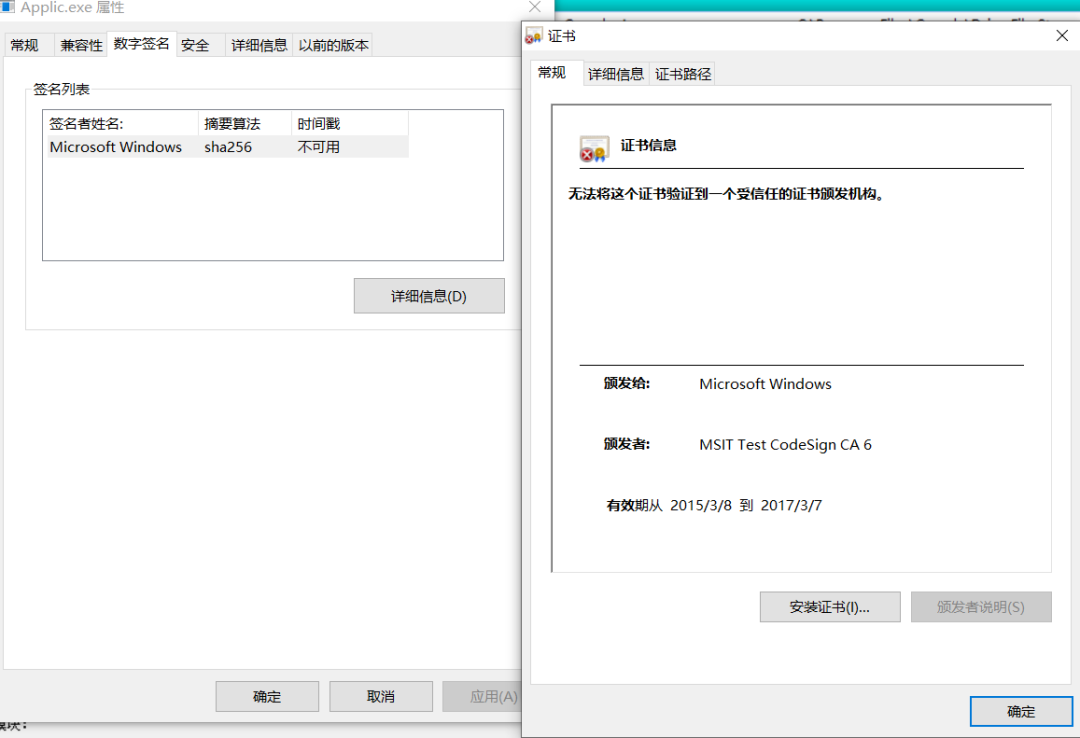Open the 以前的版本 tab
1080x738 pixels.
click(333, 45)
